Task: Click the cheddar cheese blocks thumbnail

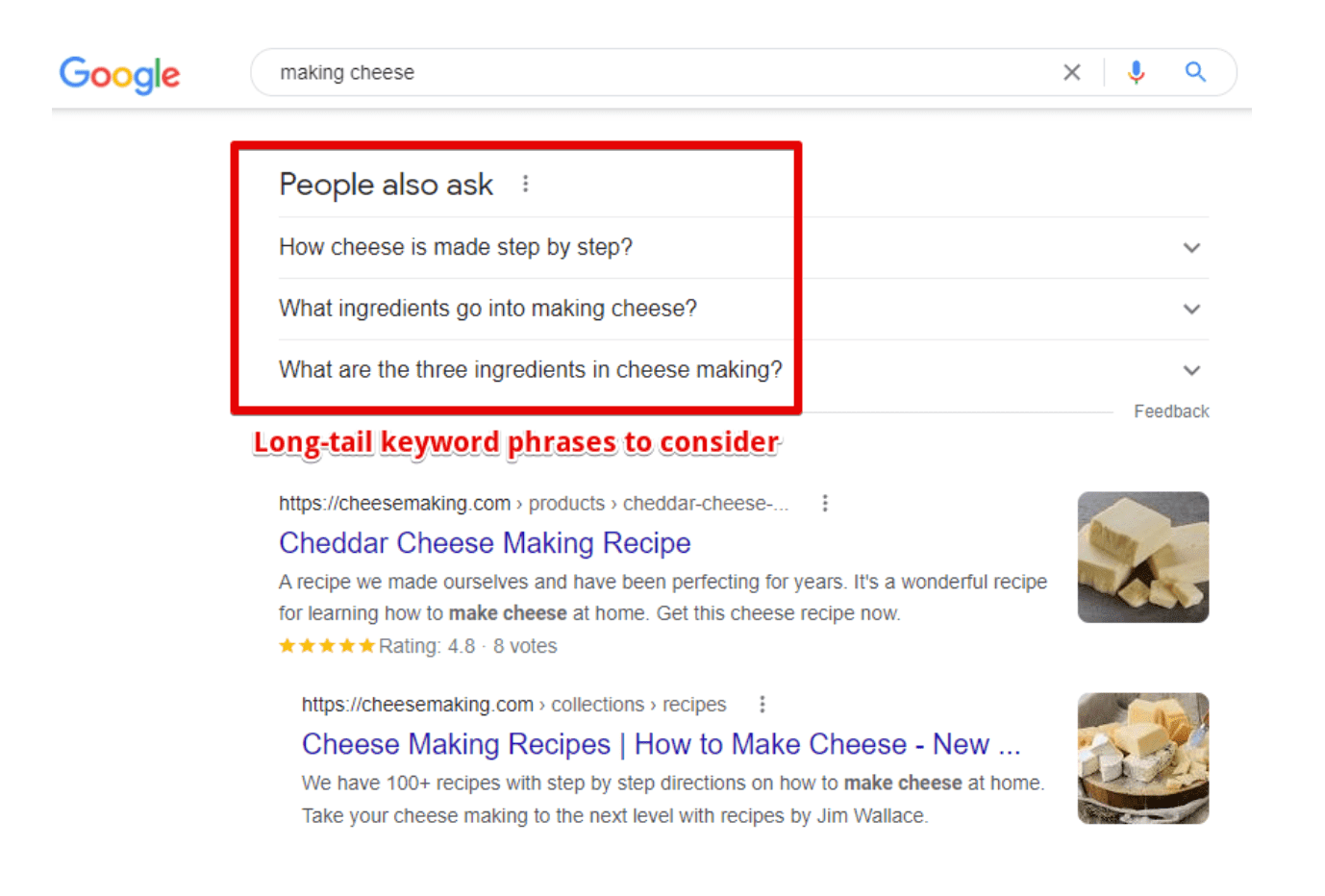Action: 1143,558
